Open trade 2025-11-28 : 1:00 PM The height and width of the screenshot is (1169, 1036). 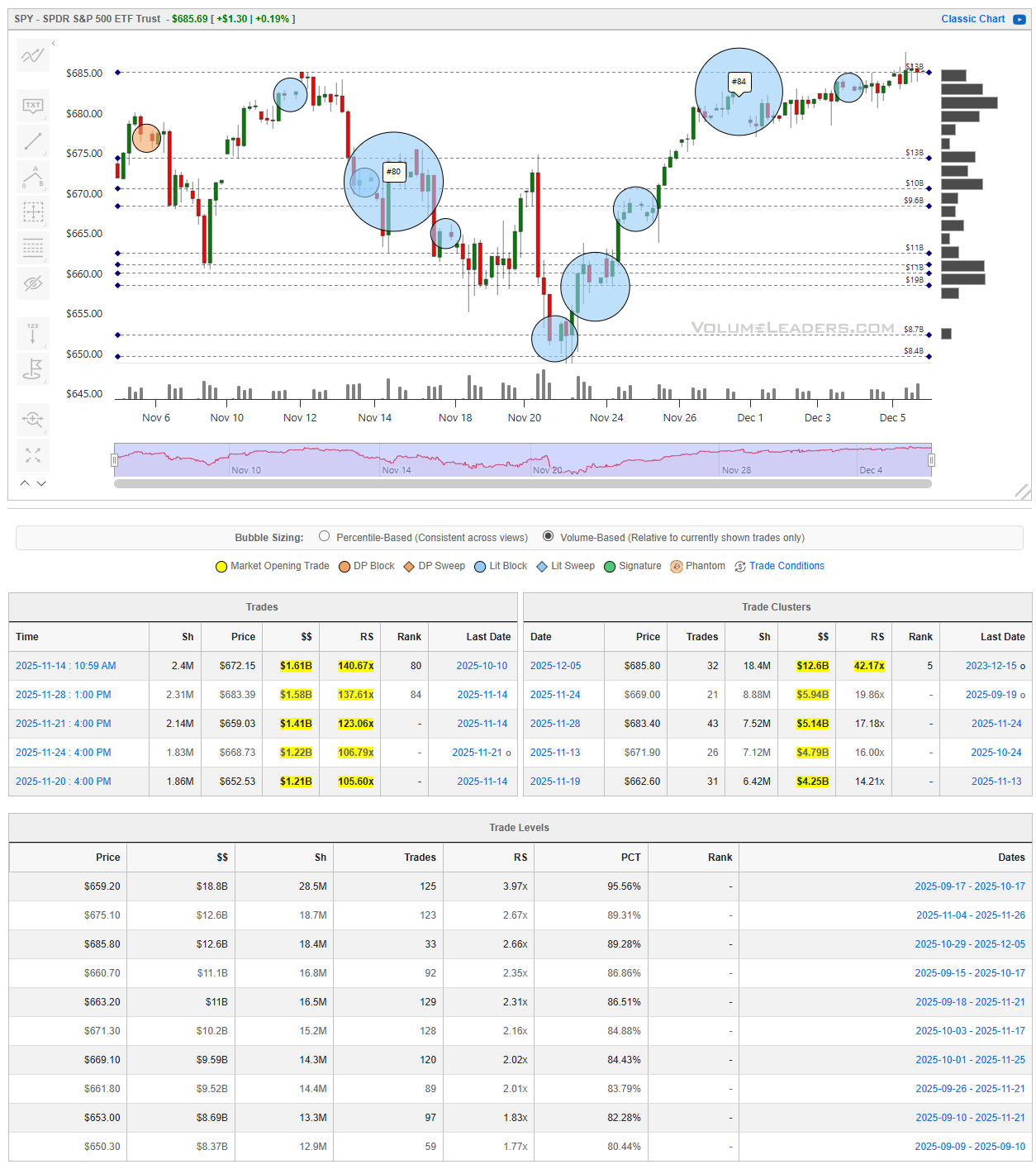pos(64,695)
